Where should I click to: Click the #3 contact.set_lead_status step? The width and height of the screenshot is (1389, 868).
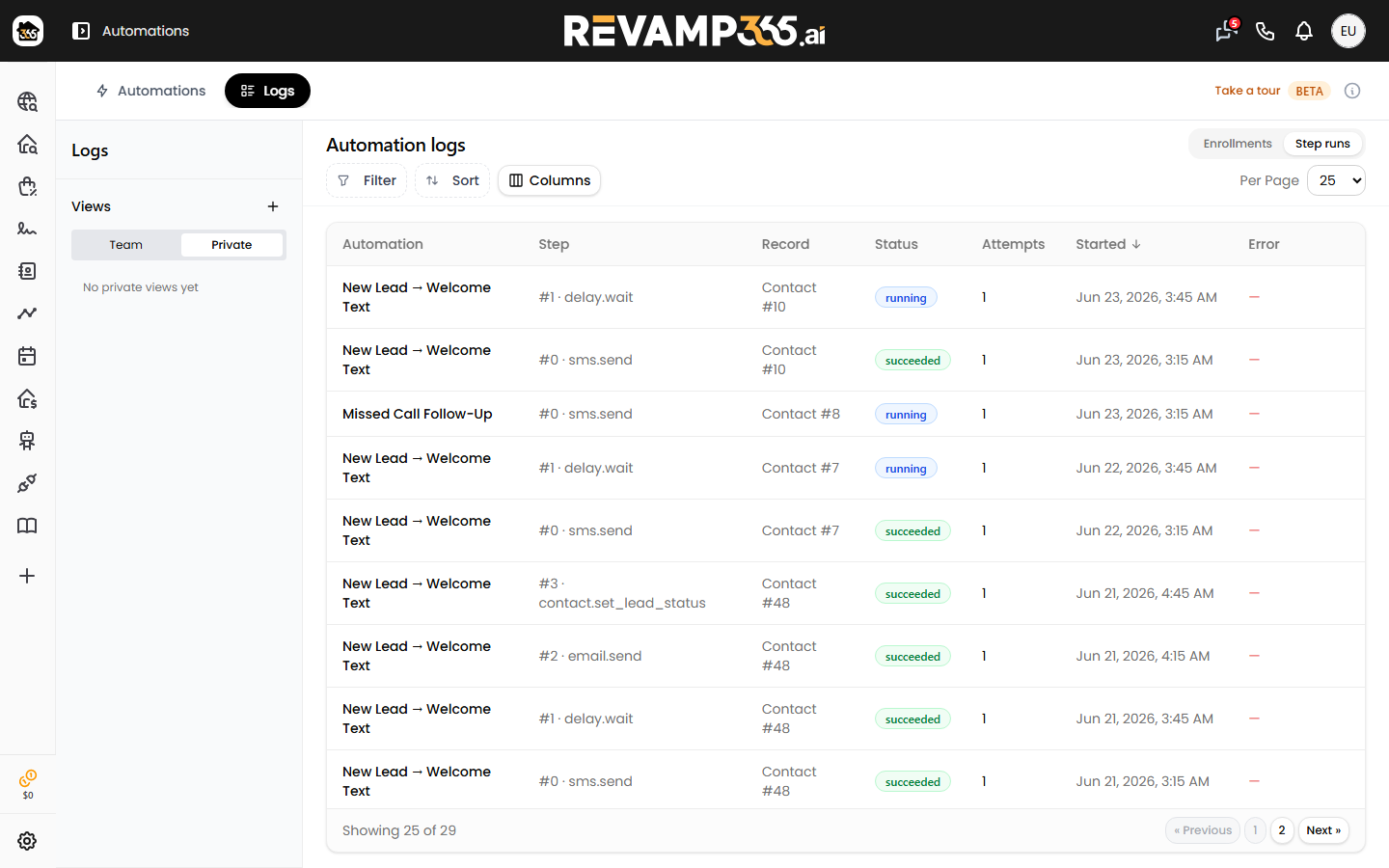622,593
